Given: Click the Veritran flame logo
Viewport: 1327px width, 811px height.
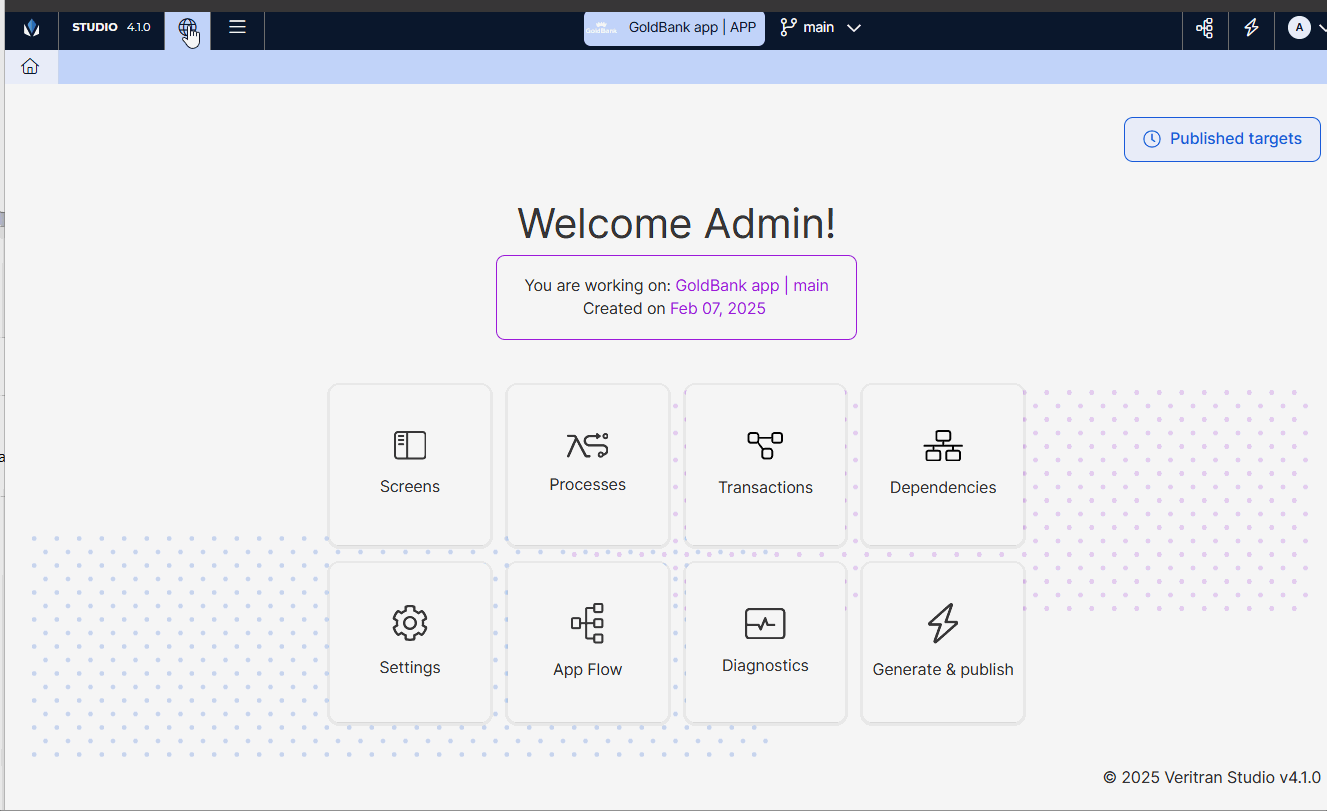Looking at the screenshot, I should point(32,28).
